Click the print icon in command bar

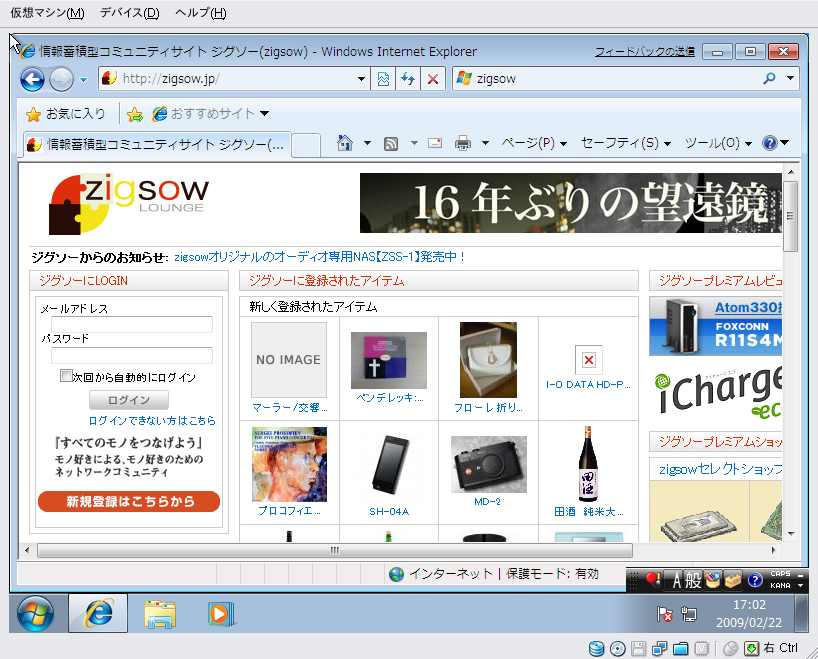[463, 143]
